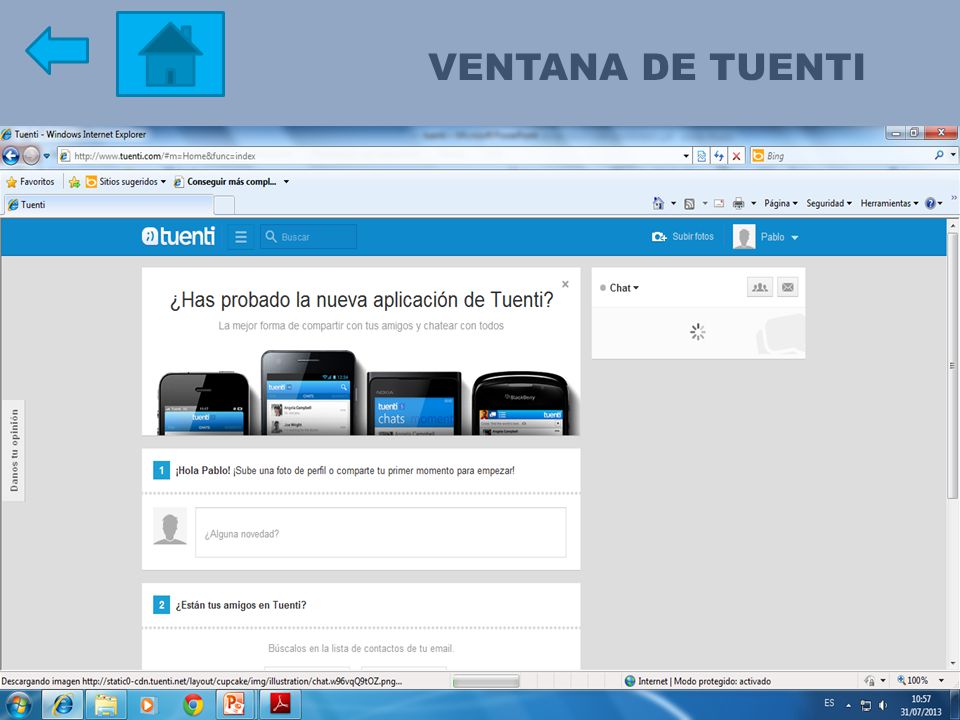The image size is (960, 720).
Task: Open the Seguridad menu
Action: [829, 203]
